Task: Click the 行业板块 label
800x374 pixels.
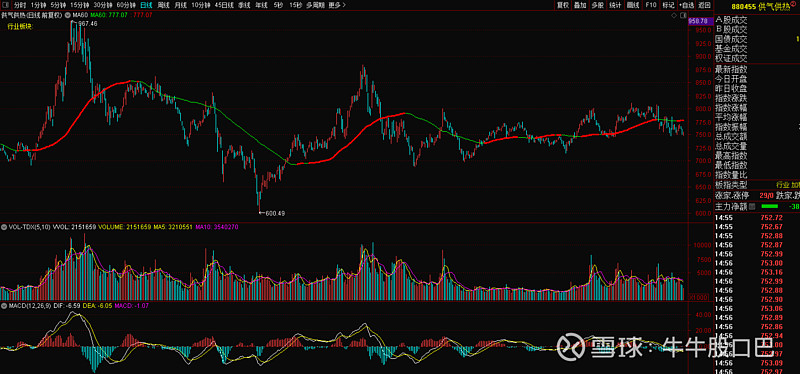Action: pyautogui.click(x=20, y=26)
